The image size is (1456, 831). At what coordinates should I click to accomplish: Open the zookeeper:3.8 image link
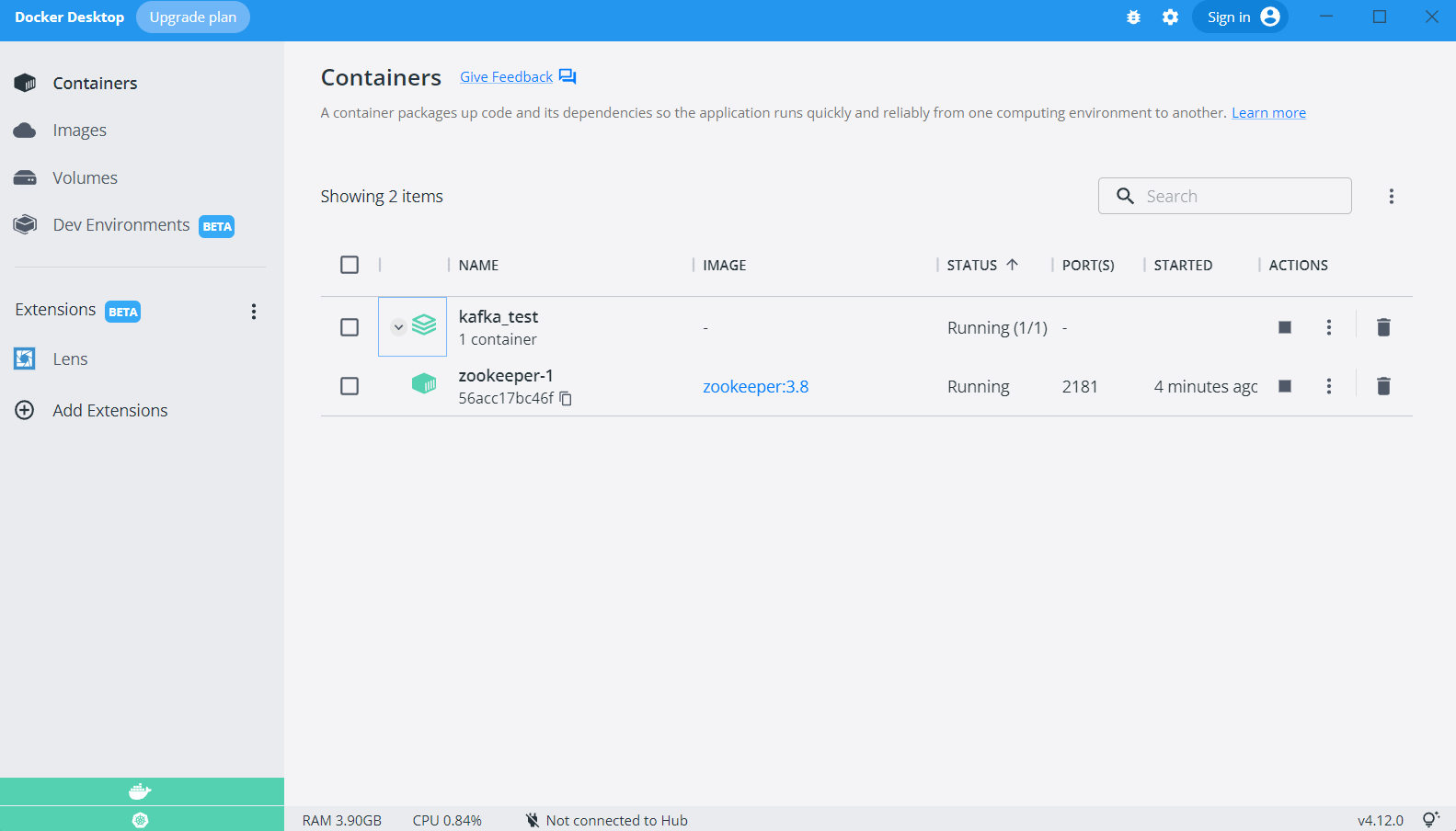(x=755, y=387)
